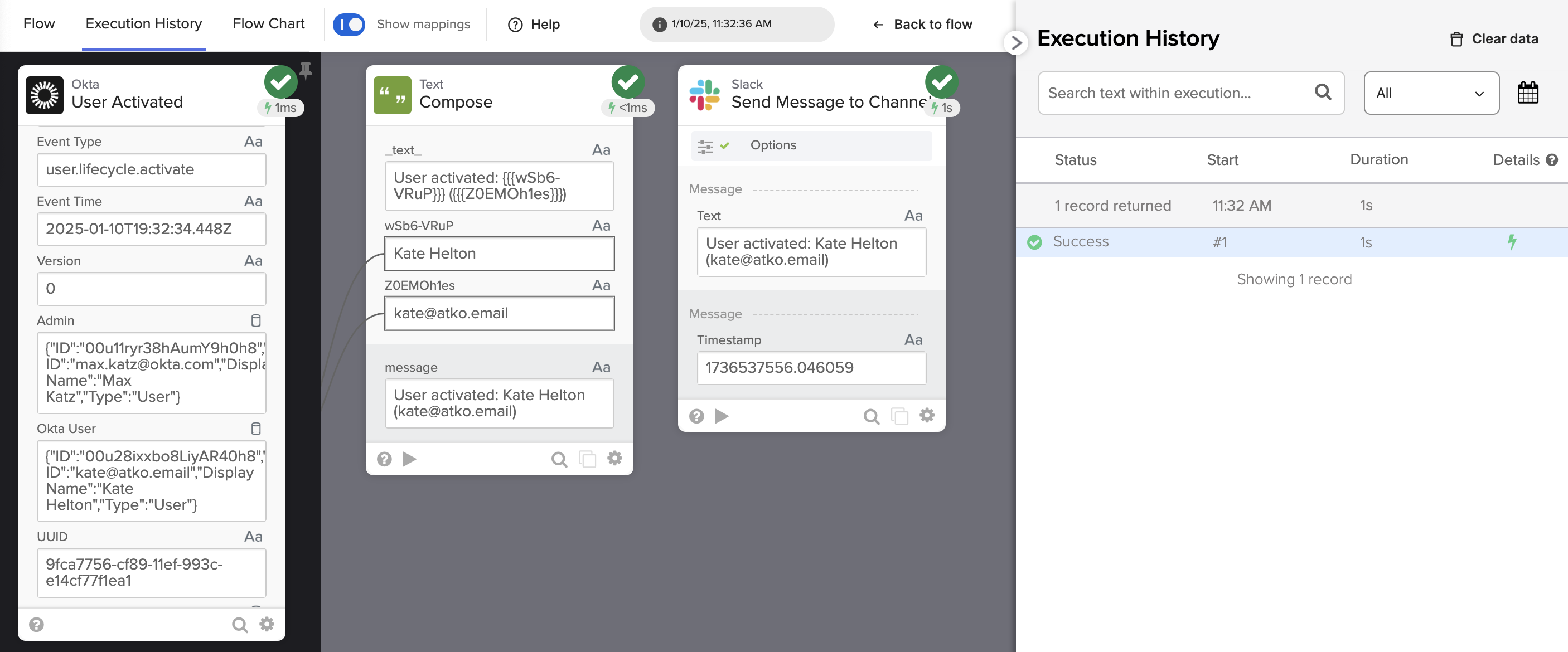Switch to the Flow tab
This screenshot has height=652, width=1568.
point(38,24)
